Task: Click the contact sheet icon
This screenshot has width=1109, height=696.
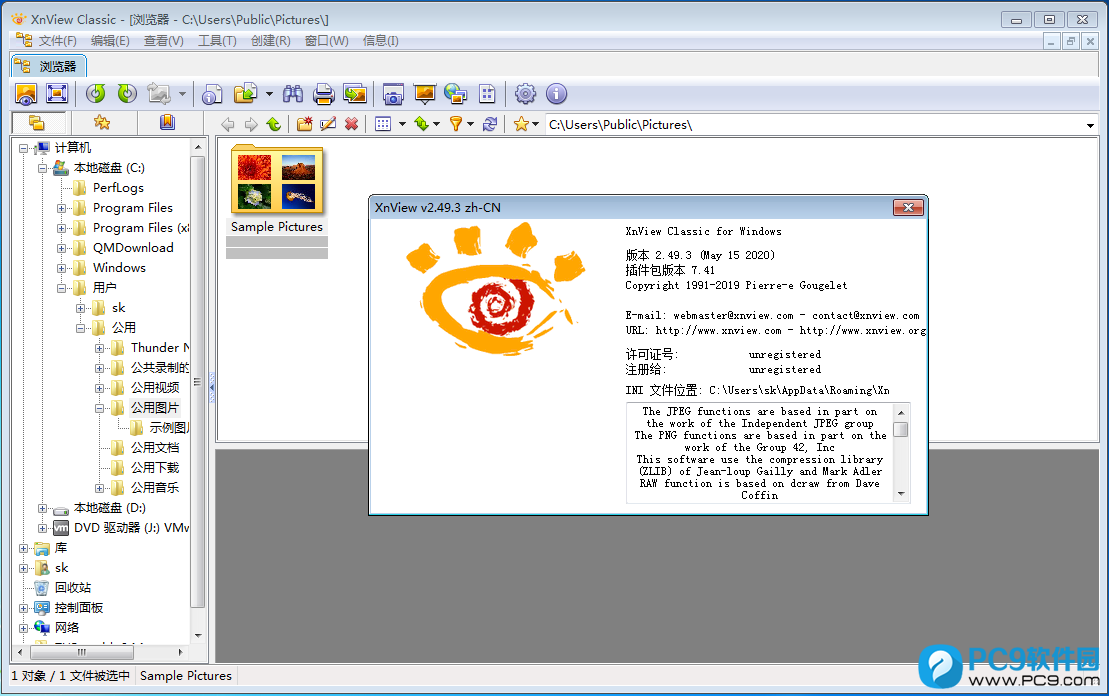Action: pyautogui.click(x=487, y=93)
